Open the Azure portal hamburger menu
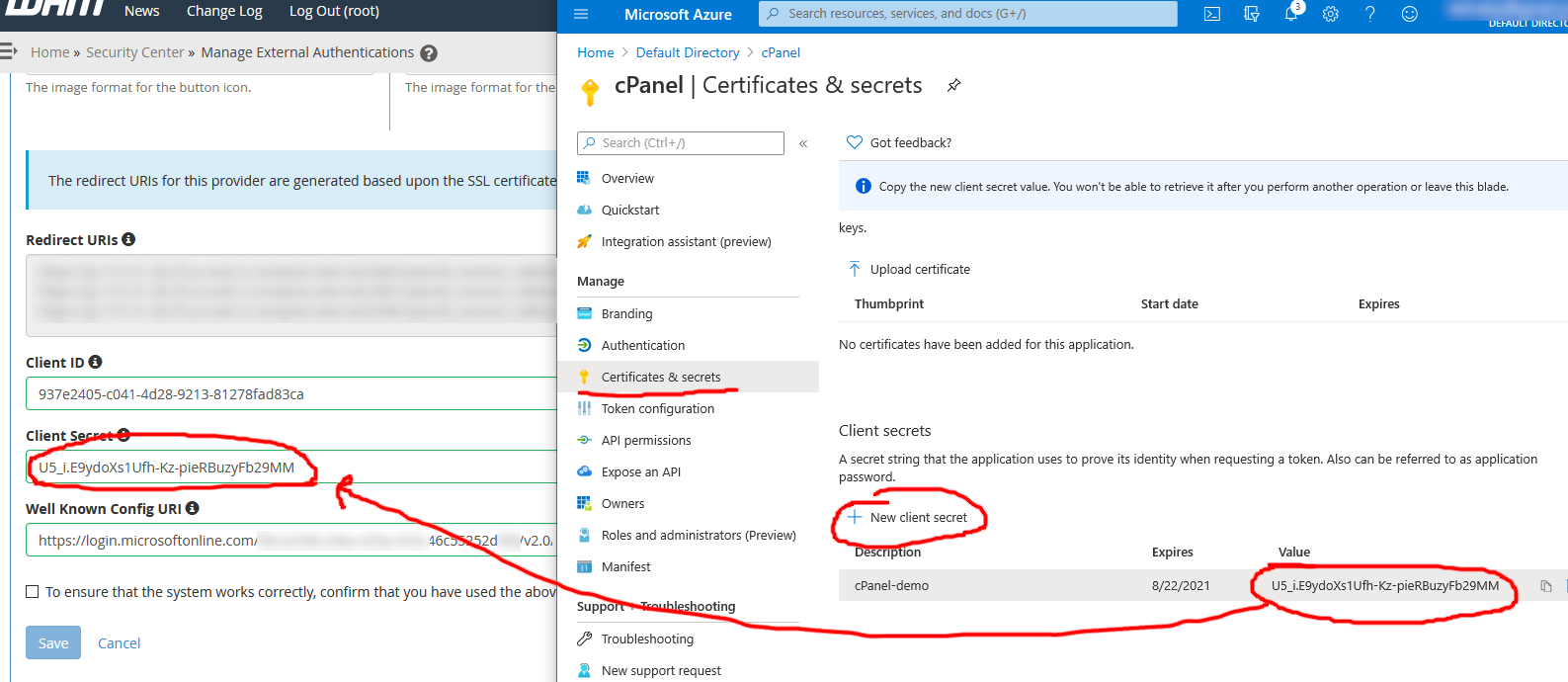The height and width of the screenshot is (682, 1568). point(581,14)
